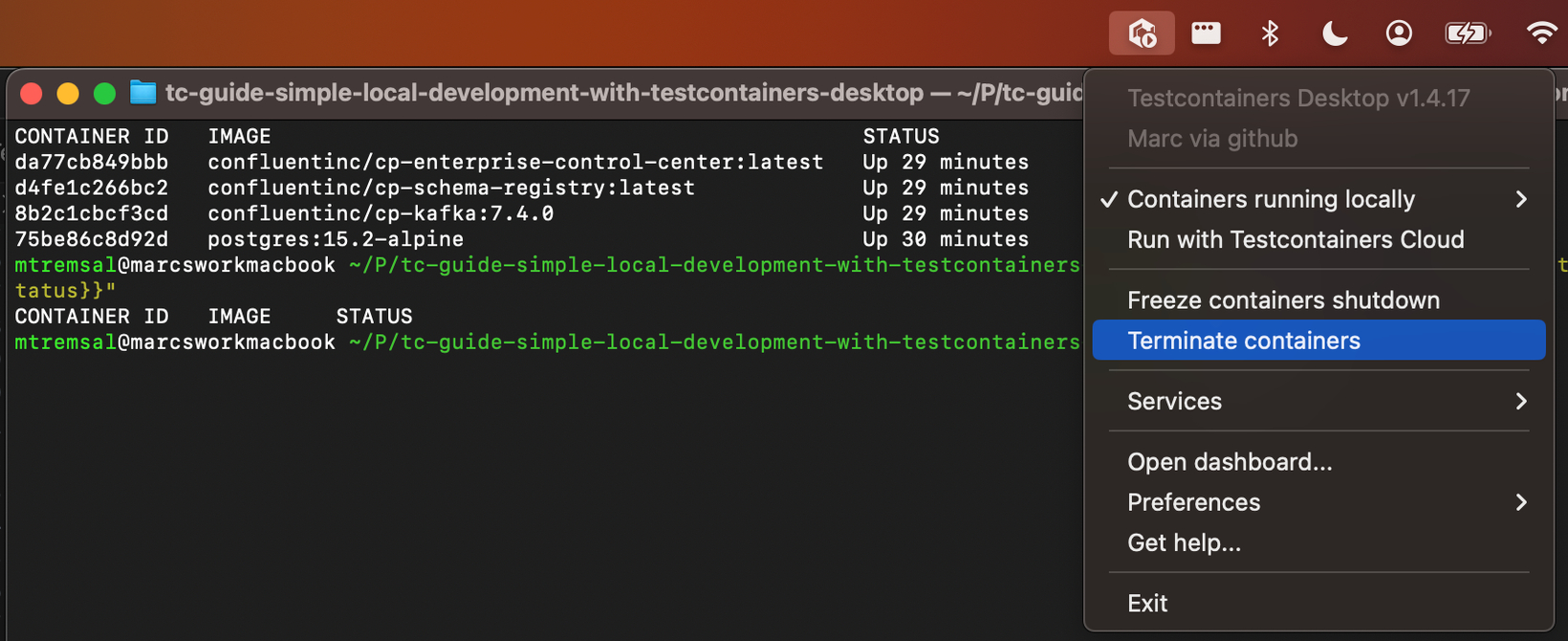Click the Marc via github account label
The image size is (1568, 641).
pyautogui.click(x=1212, y=139)
